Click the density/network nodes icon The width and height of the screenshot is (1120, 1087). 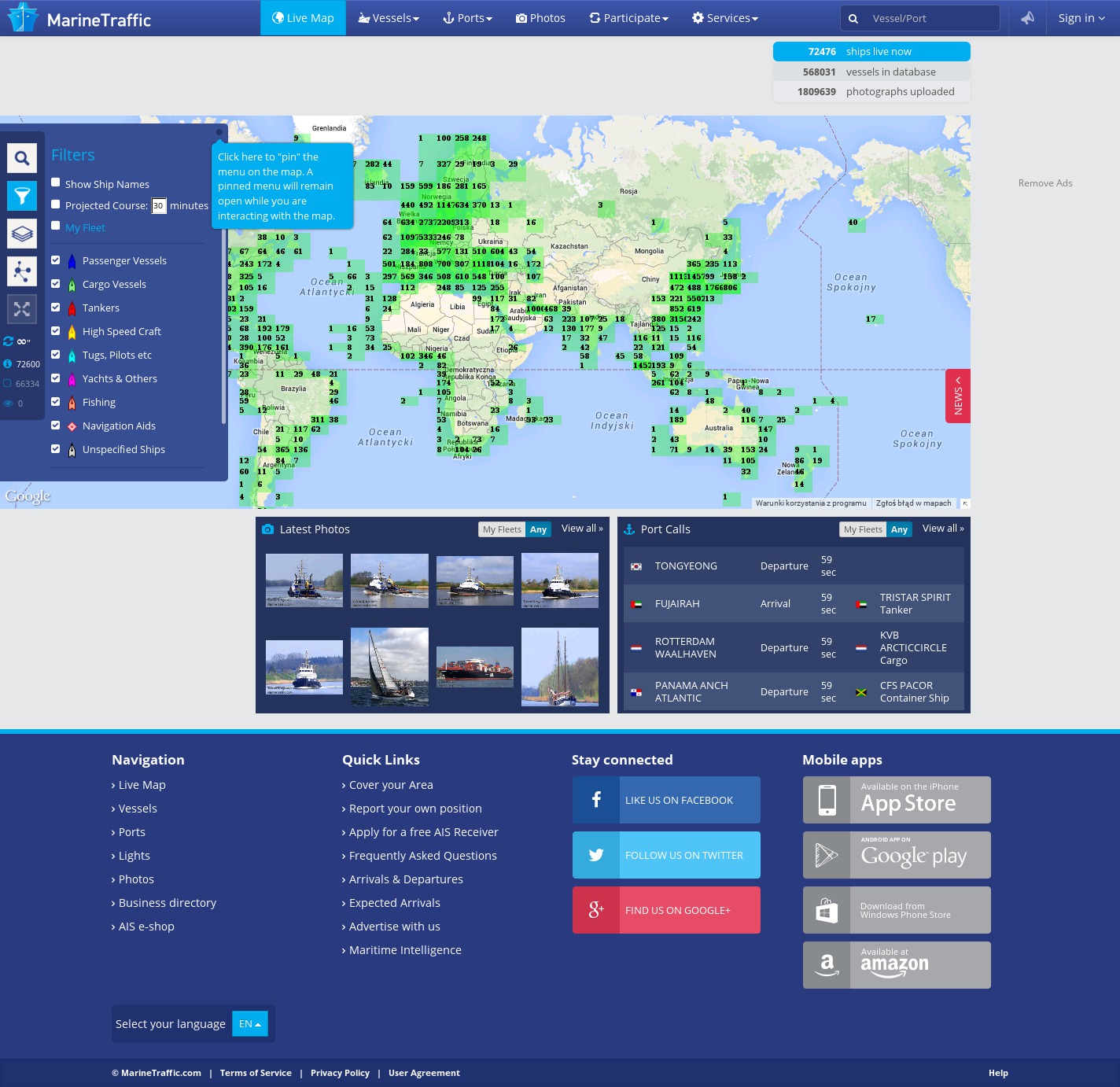(x=22, y=271)
